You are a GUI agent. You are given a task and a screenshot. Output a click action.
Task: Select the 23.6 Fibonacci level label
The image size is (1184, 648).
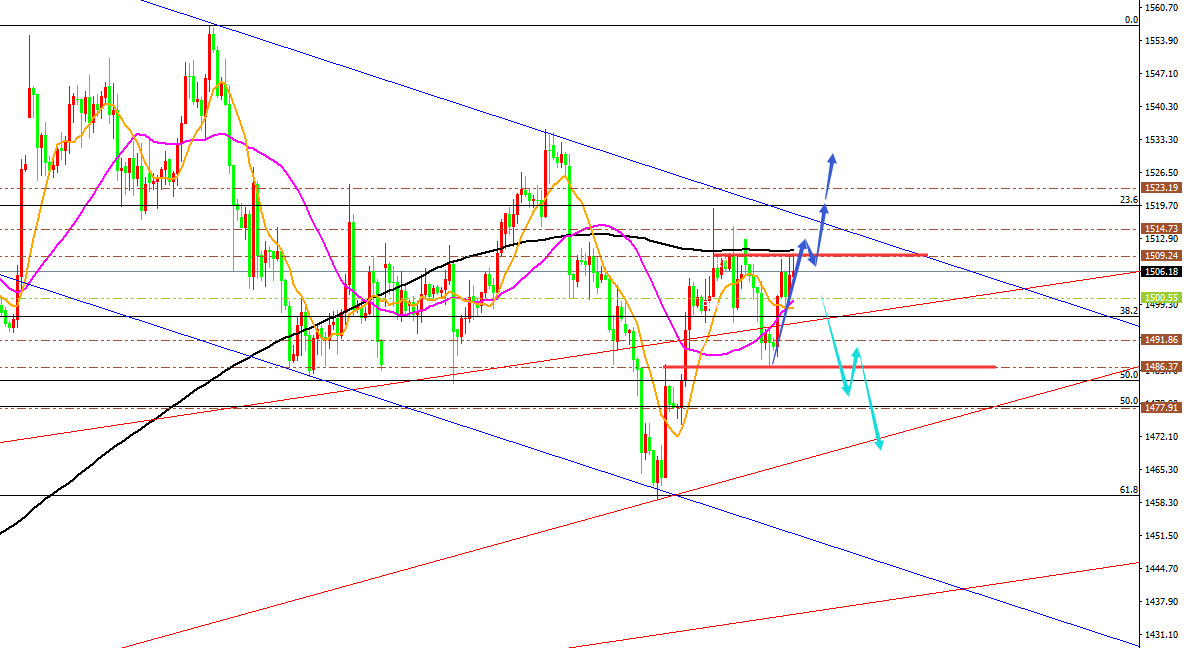1129,200
